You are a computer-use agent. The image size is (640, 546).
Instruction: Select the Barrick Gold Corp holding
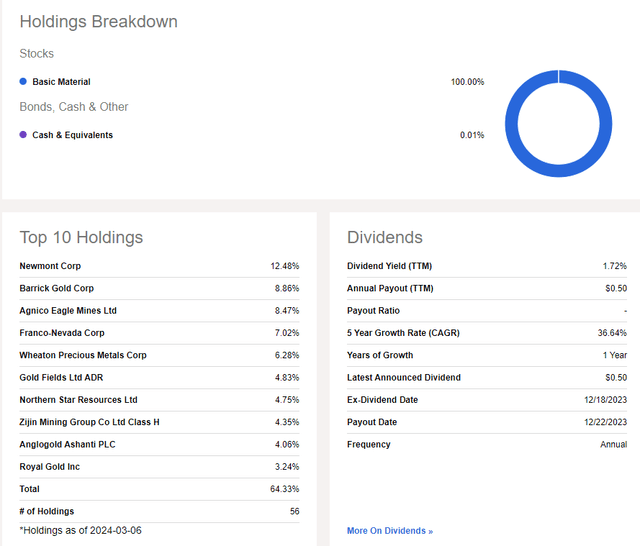click(x=58, y=288)
